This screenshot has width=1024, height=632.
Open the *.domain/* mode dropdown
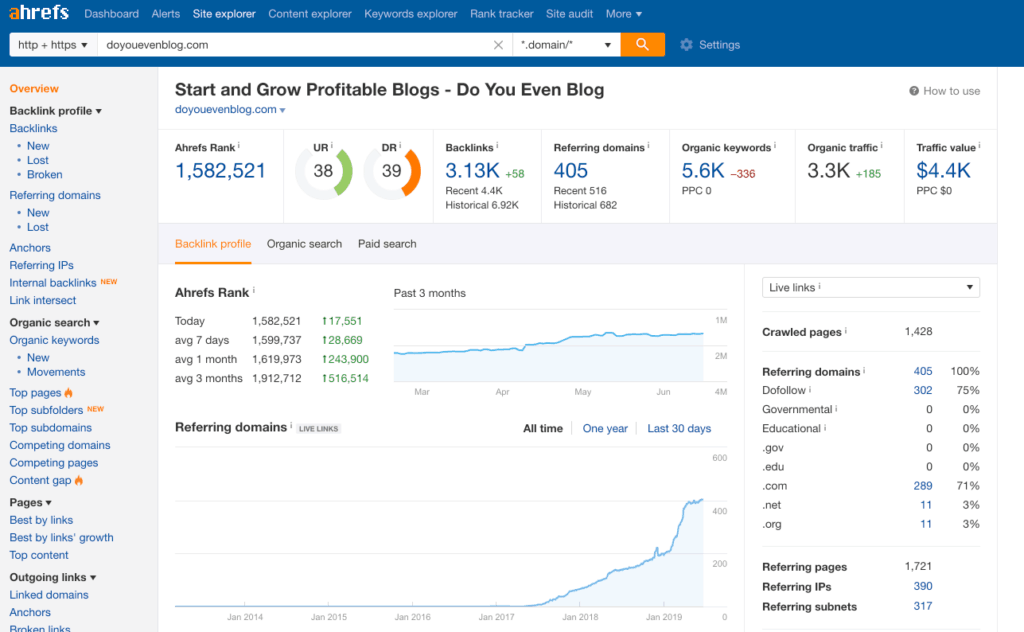567,44
